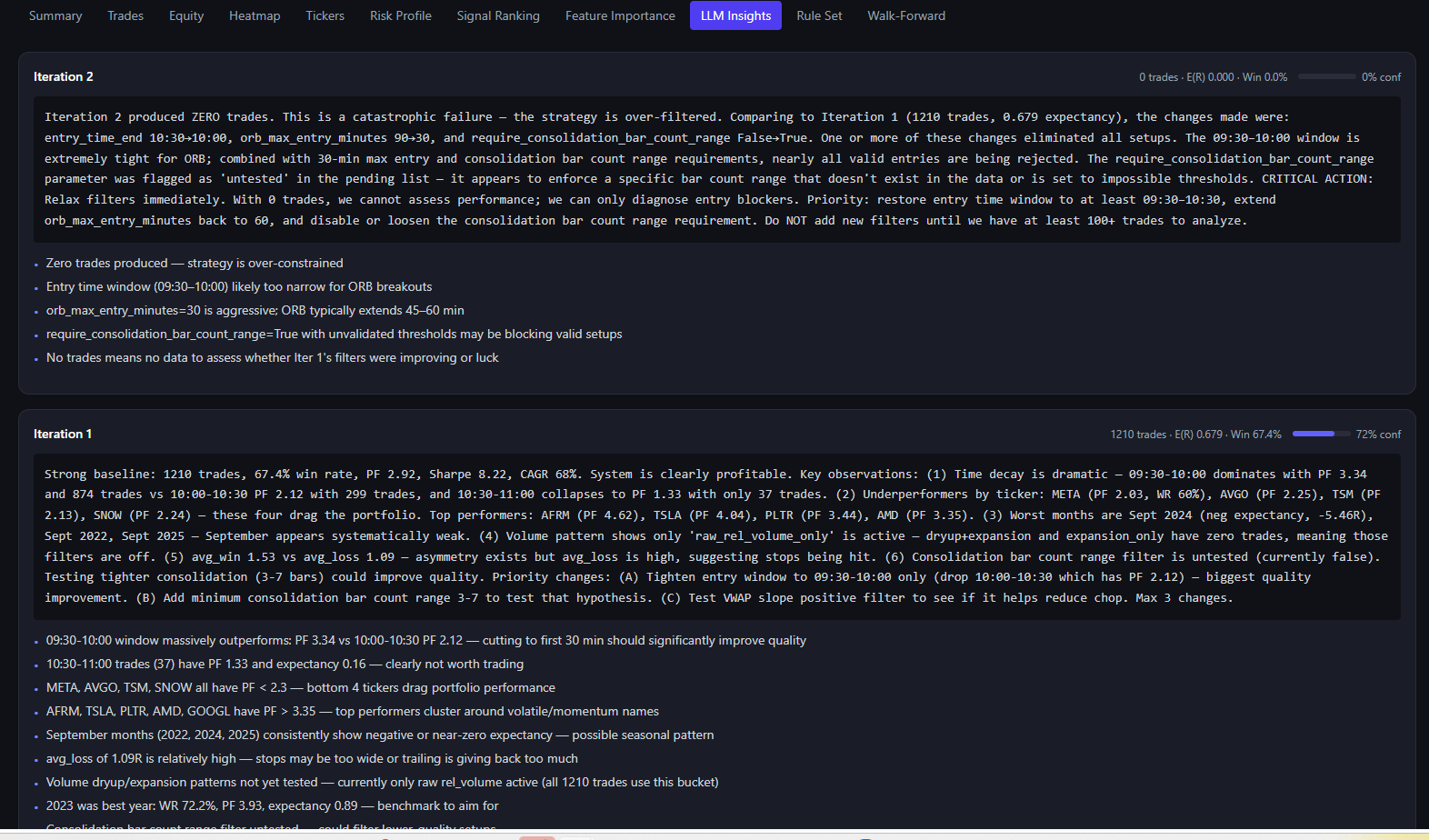The height and width of the screenshot is (840, 1429).
Task: Click bullet '10:30-11:00 trades (37) have PF 1.33'
Action: 285,664
